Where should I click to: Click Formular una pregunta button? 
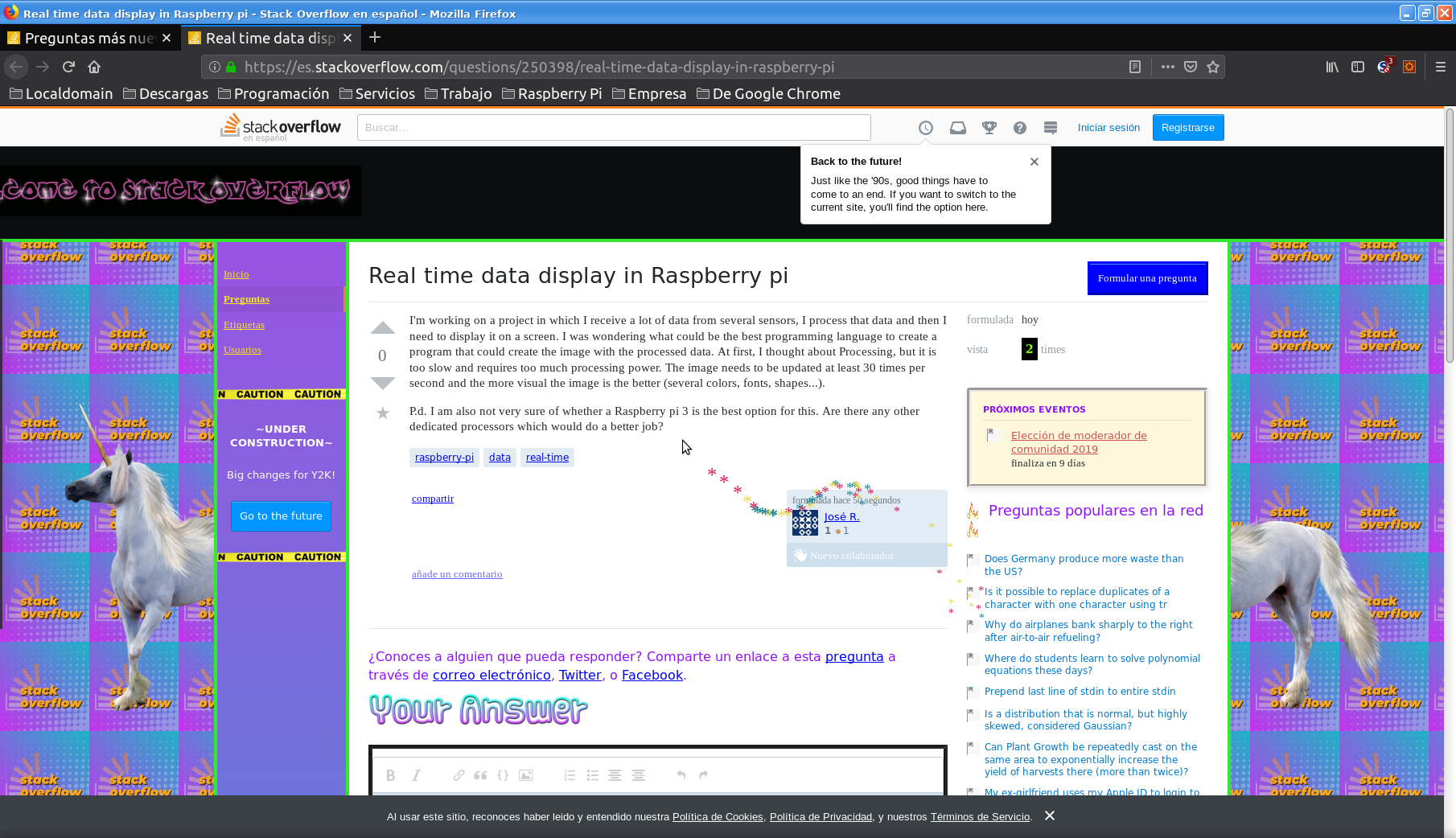(x=1147, y=278)
